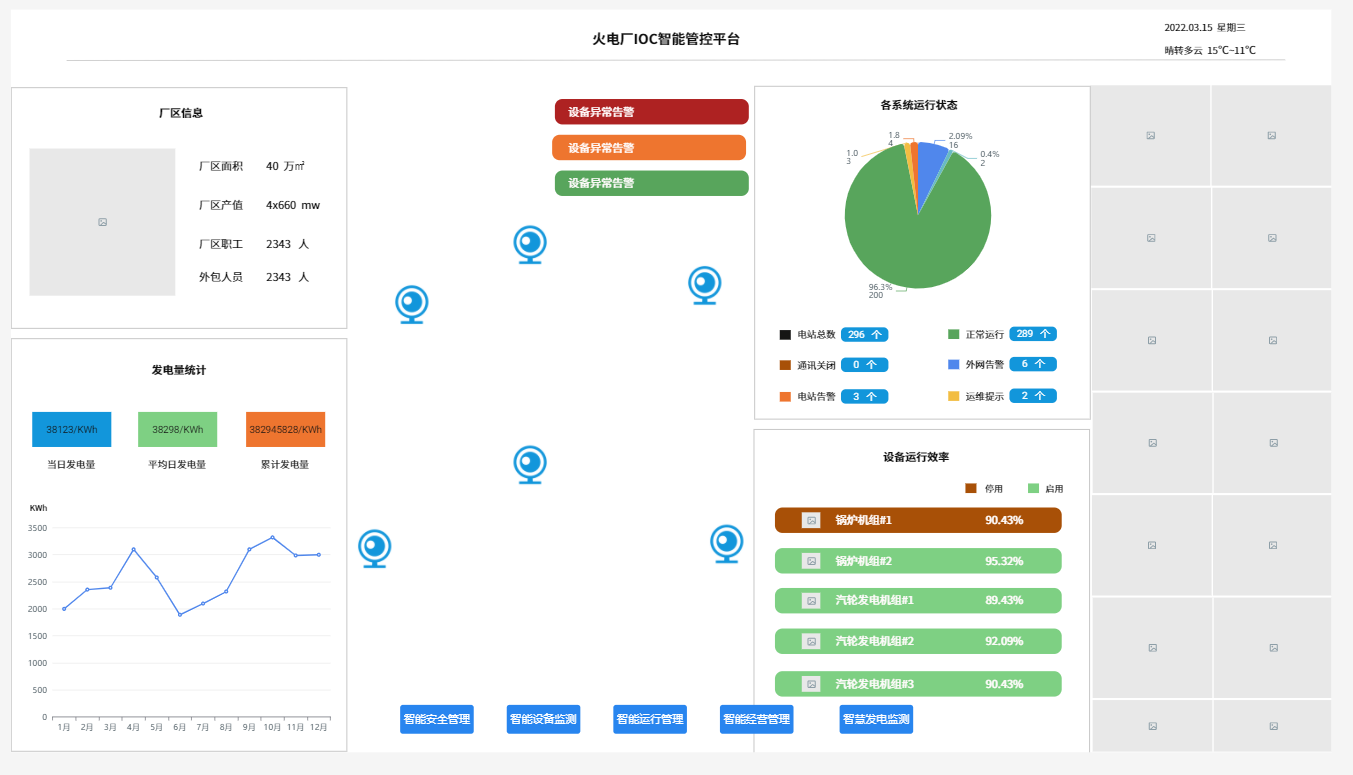Click the 289 个 badge for 正常运行
The width and height of the screenshot is (1353, 775).
[1033, 334]
